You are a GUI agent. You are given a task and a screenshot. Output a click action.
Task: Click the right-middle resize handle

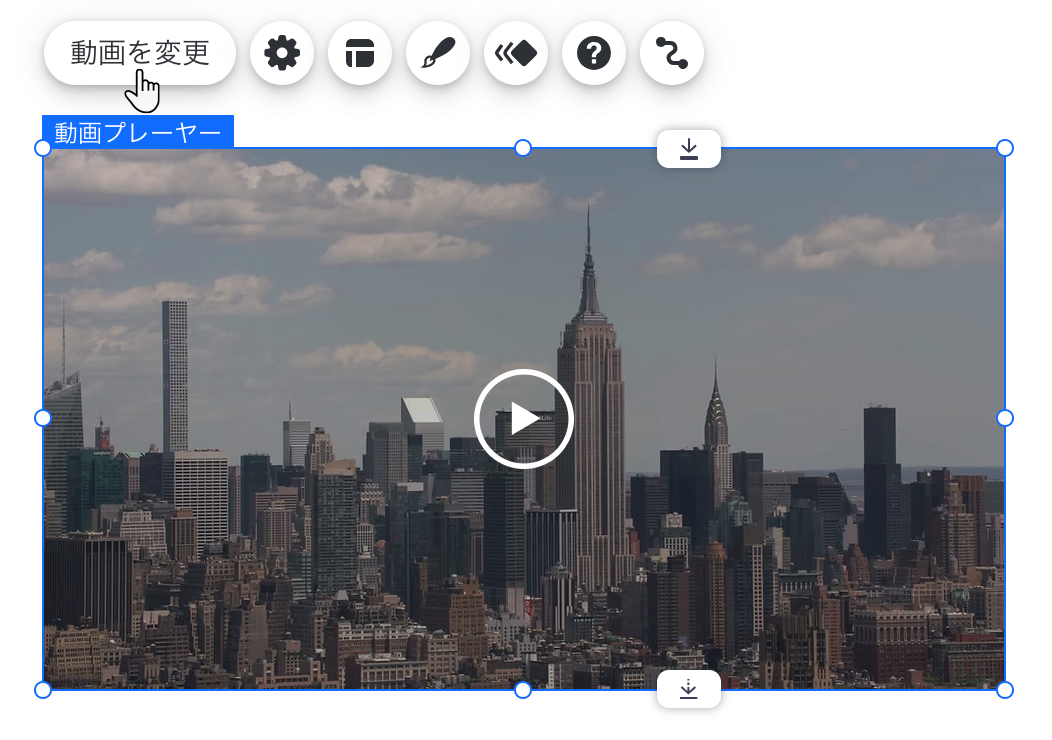tap(1004, 418)
